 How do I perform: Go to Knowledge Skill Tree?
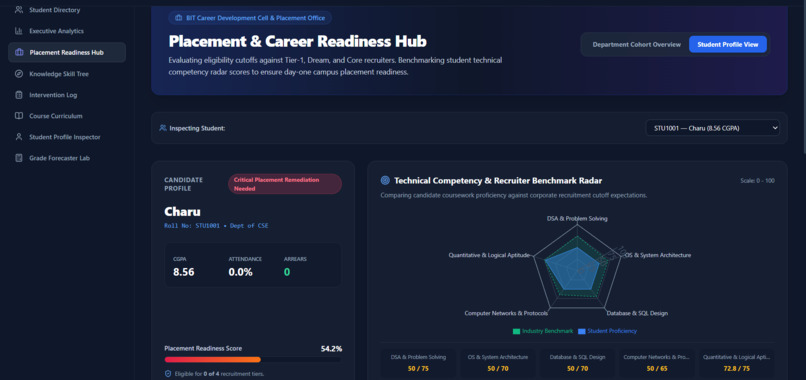[x=67, y=74]
